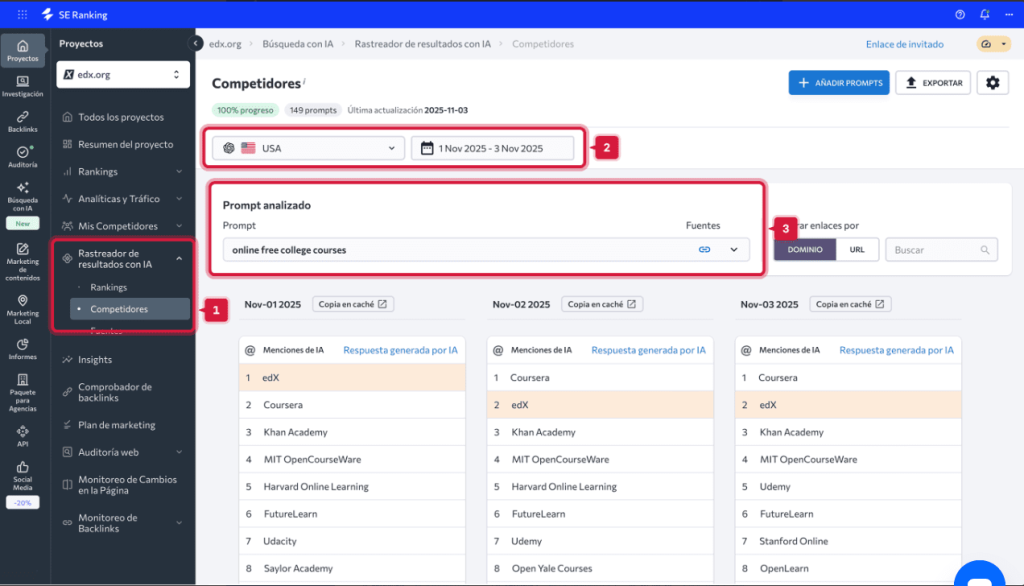
Task: Open the USA country dropdown
Action: coord(308,148)
